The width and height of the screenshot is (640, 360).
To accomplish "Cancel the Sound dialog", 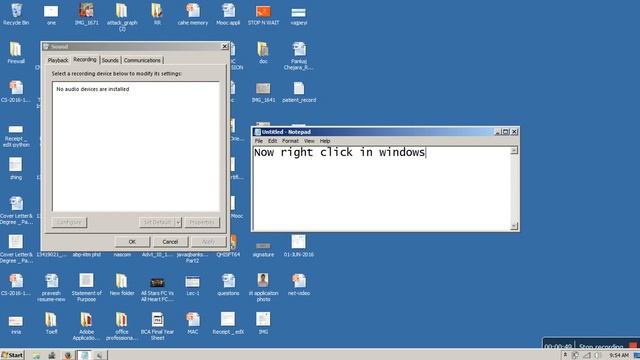I will click(x=170, y=242).
